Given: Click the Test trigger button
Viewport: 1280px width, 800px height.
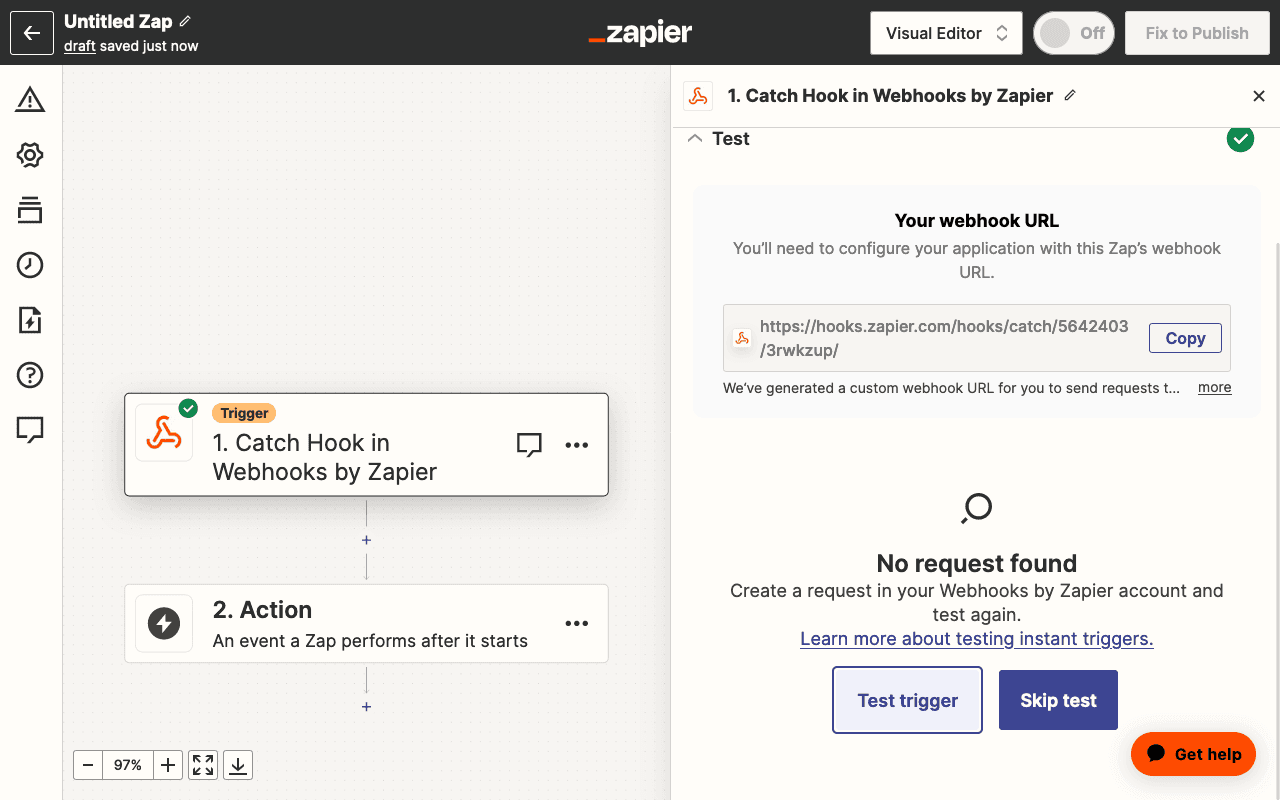Looking at the screenshot, I should click(907, 700).
